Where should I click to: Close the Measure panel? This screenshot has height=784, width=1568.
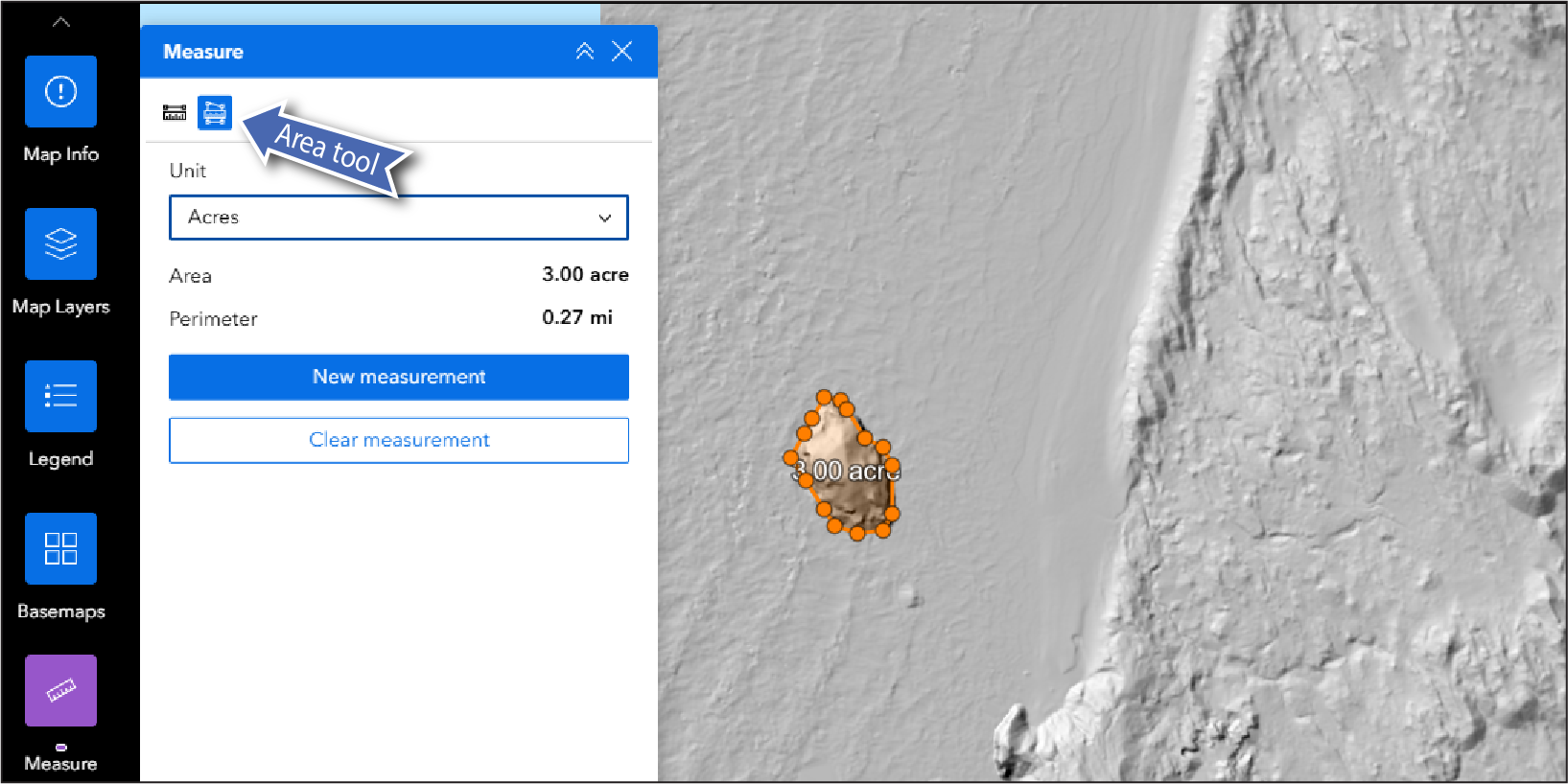point(622,52)
